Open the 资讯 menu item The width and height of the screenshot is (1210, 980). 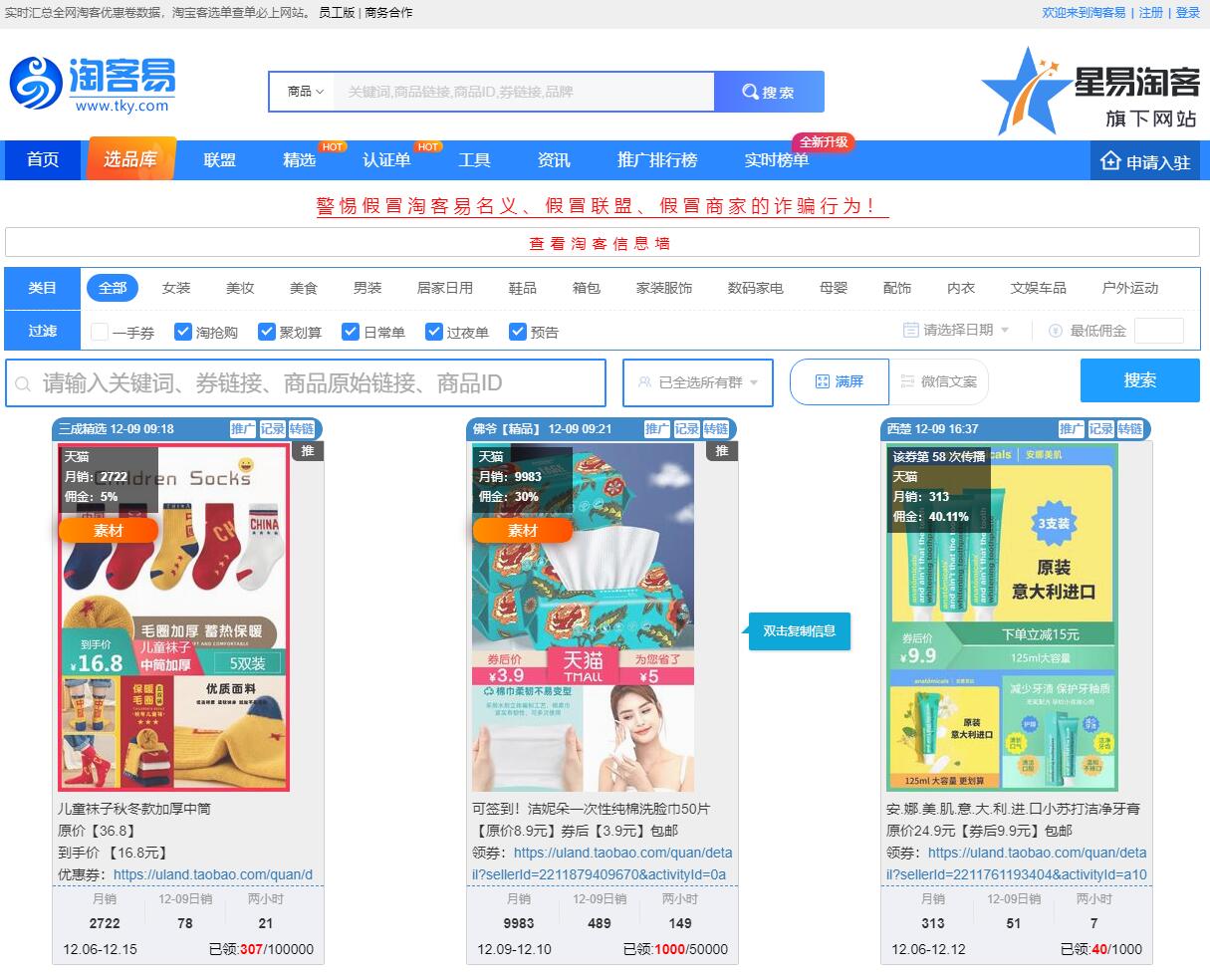pos(554,160)
